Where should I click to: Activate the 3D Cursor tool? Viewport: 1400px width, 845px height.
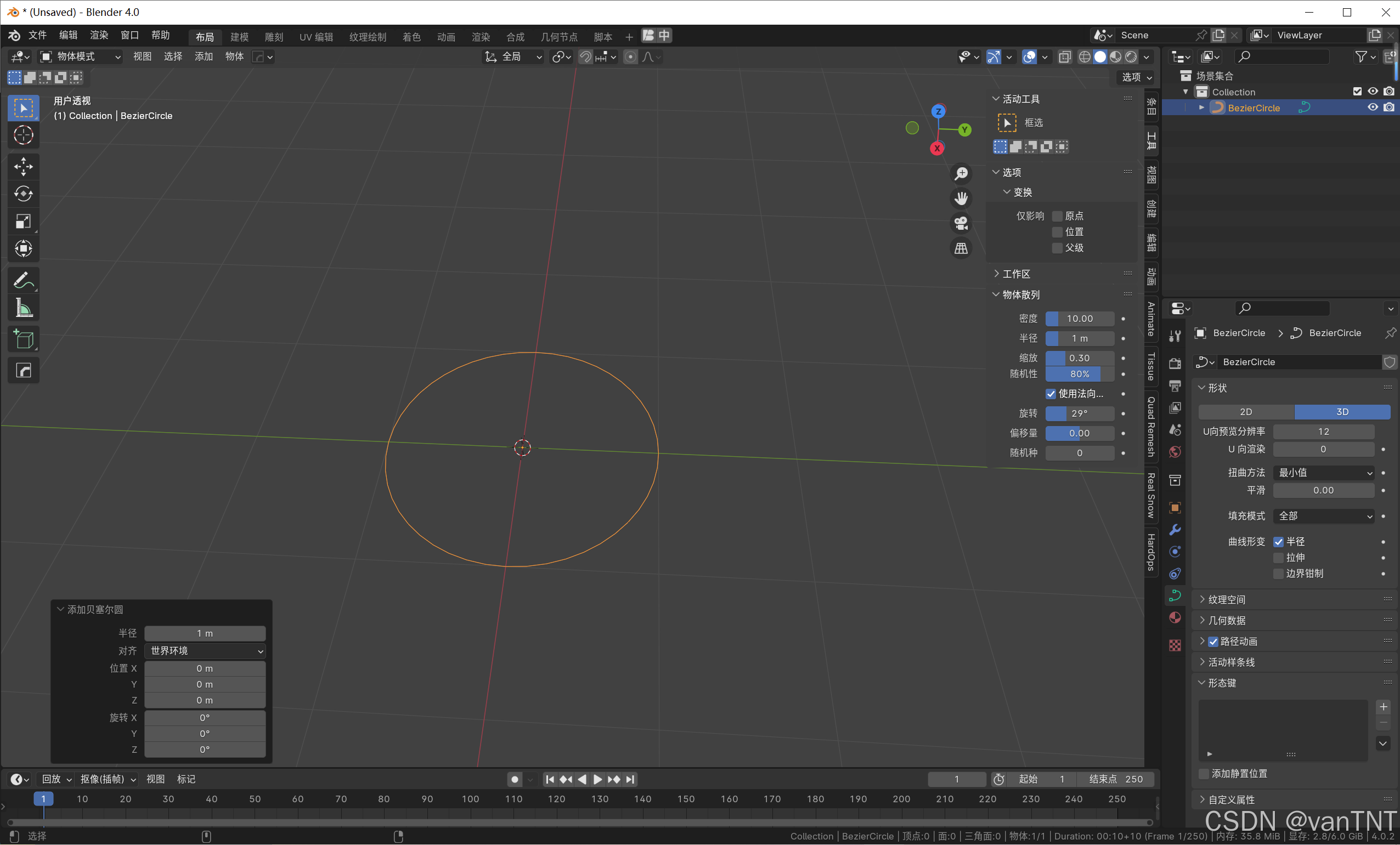[x=23, y=135]
